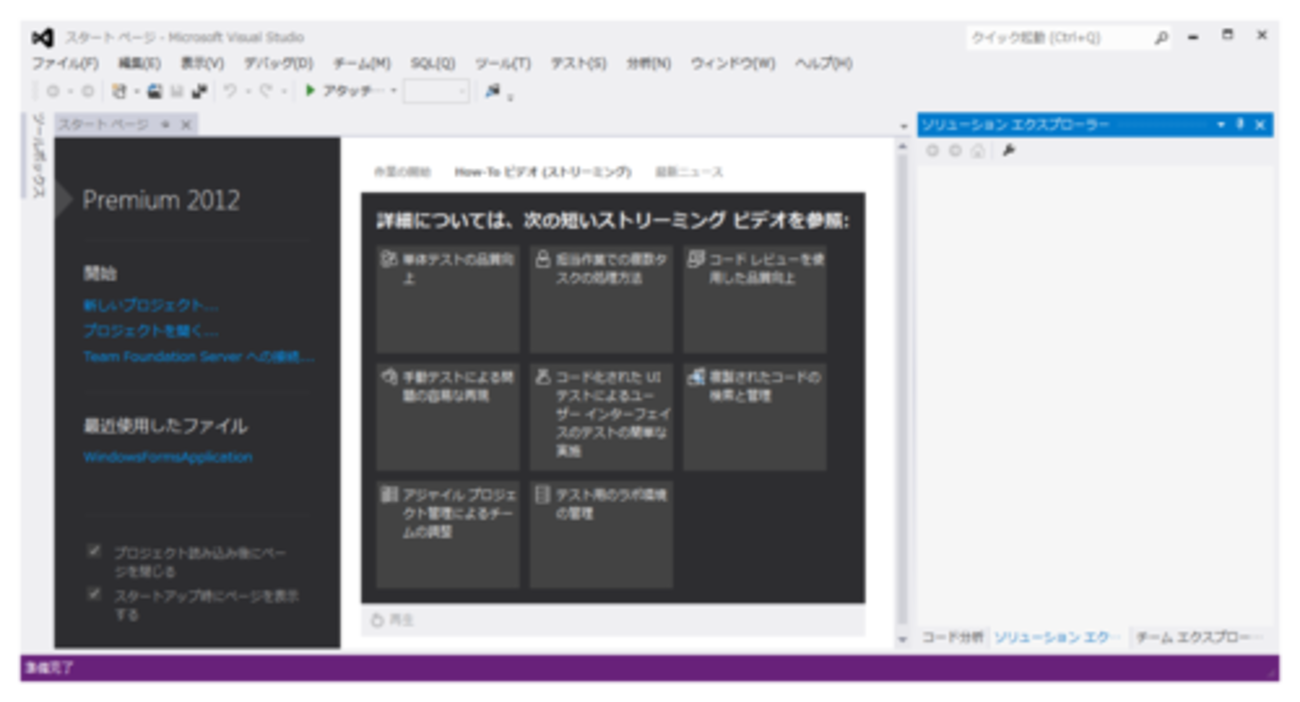Viewport: 1300px width, 702px height.
Task: Open Solution Explorer properties wrench icon
Action: point(1009,151)
